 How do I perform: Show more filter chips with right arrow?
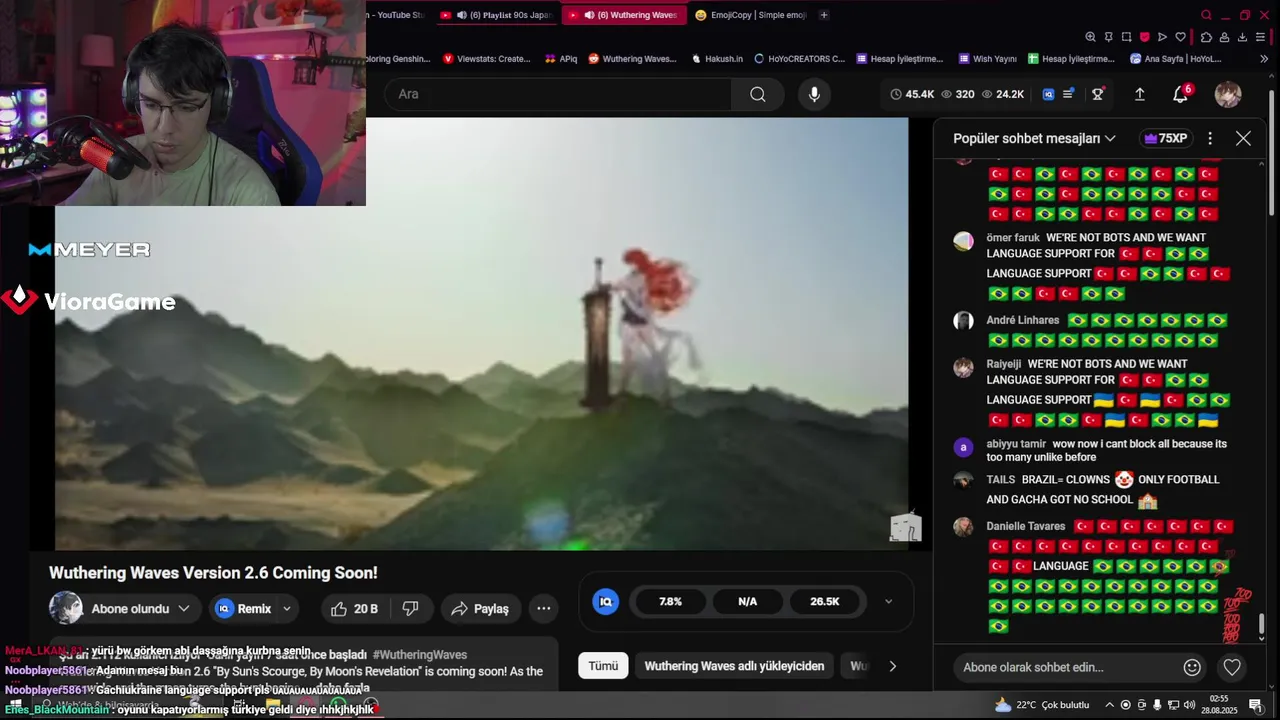coord(893,666)
